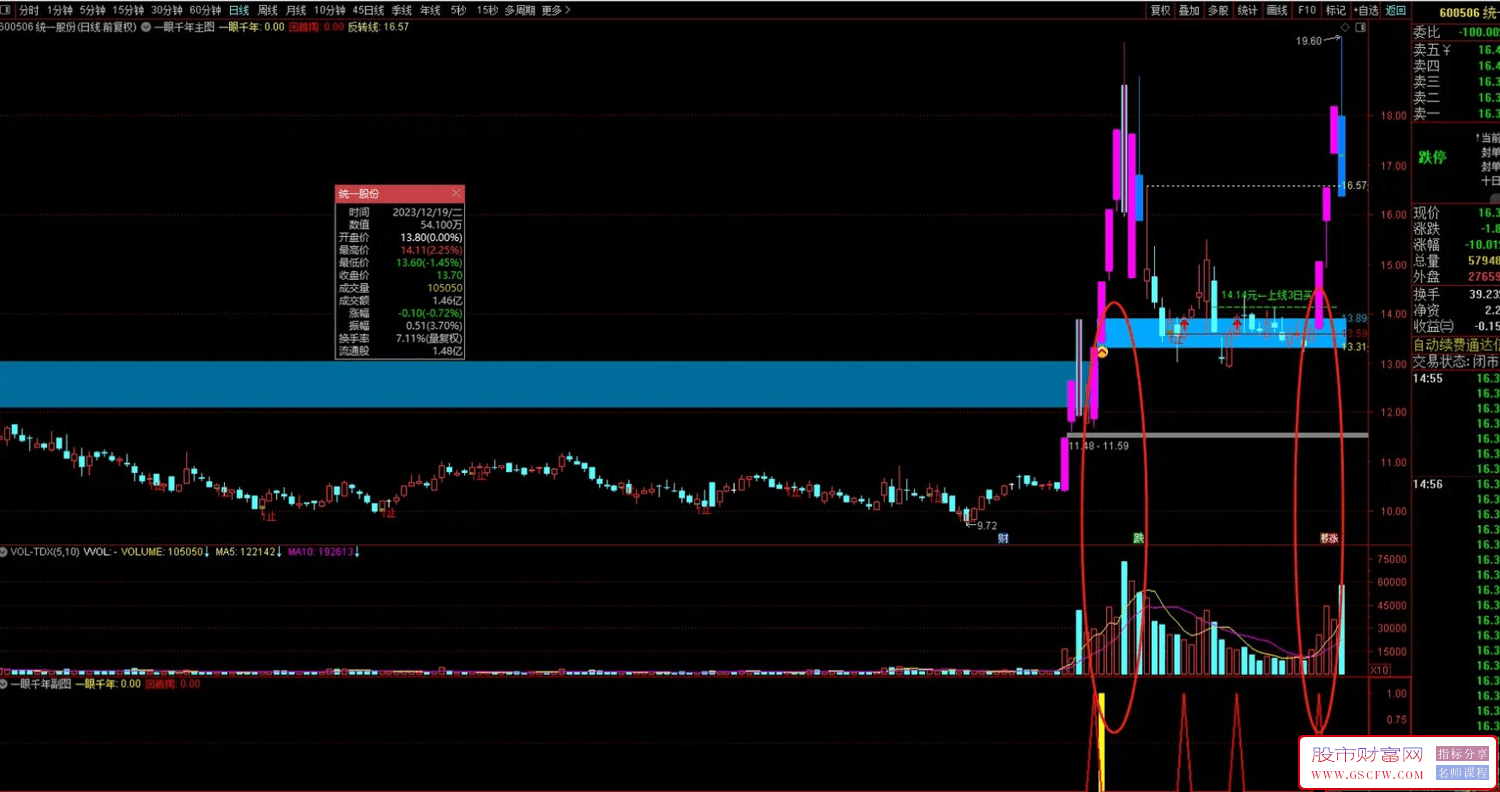
Task: Open the 名师课程 link in the banner
Action: coord(1462,772)
